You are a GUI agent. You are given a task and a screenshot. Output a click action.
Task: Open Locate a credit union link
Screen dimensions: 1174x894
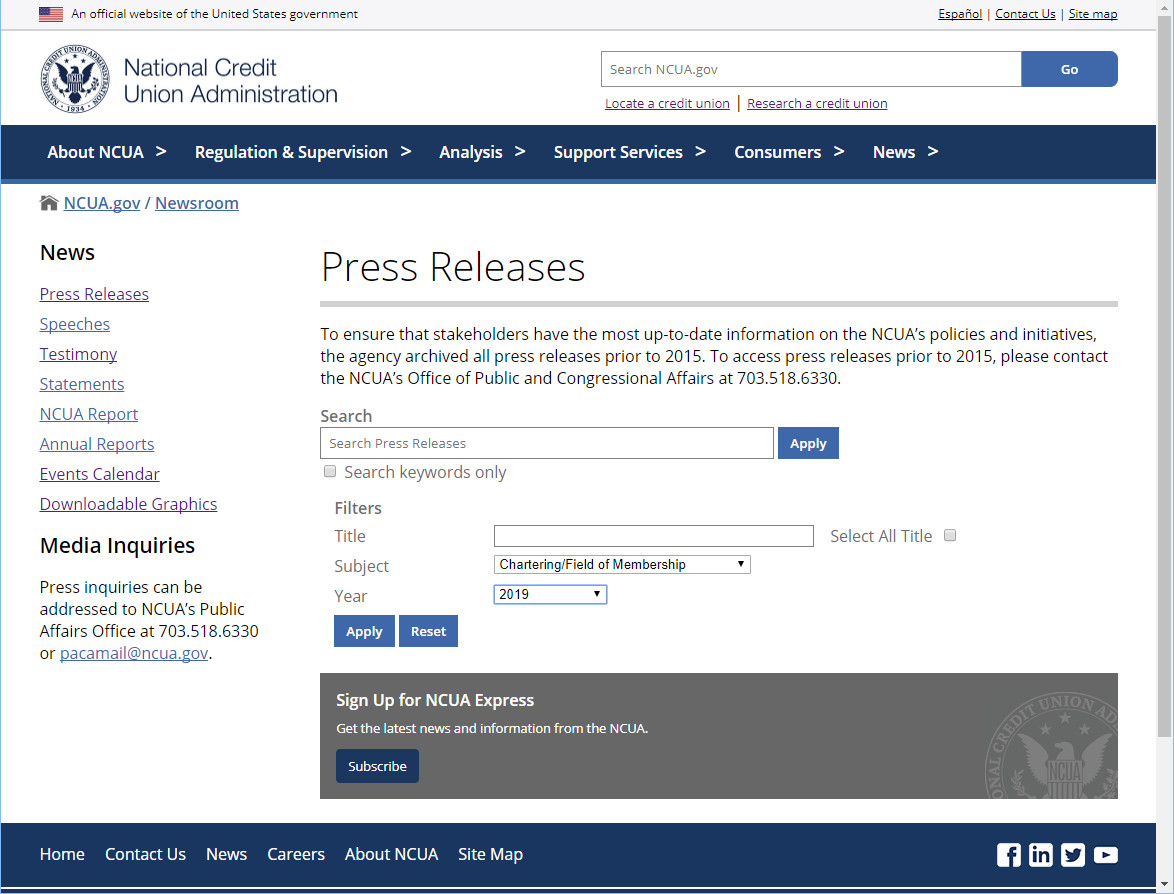(x=667, y=103)
